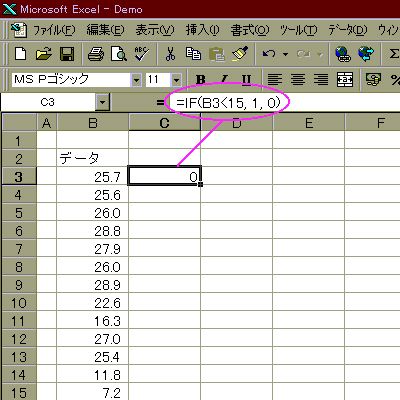The height and width of the screenshot is (400, 400).
Task: Open the ファイル(F) menu
Action: click(54, 30)
